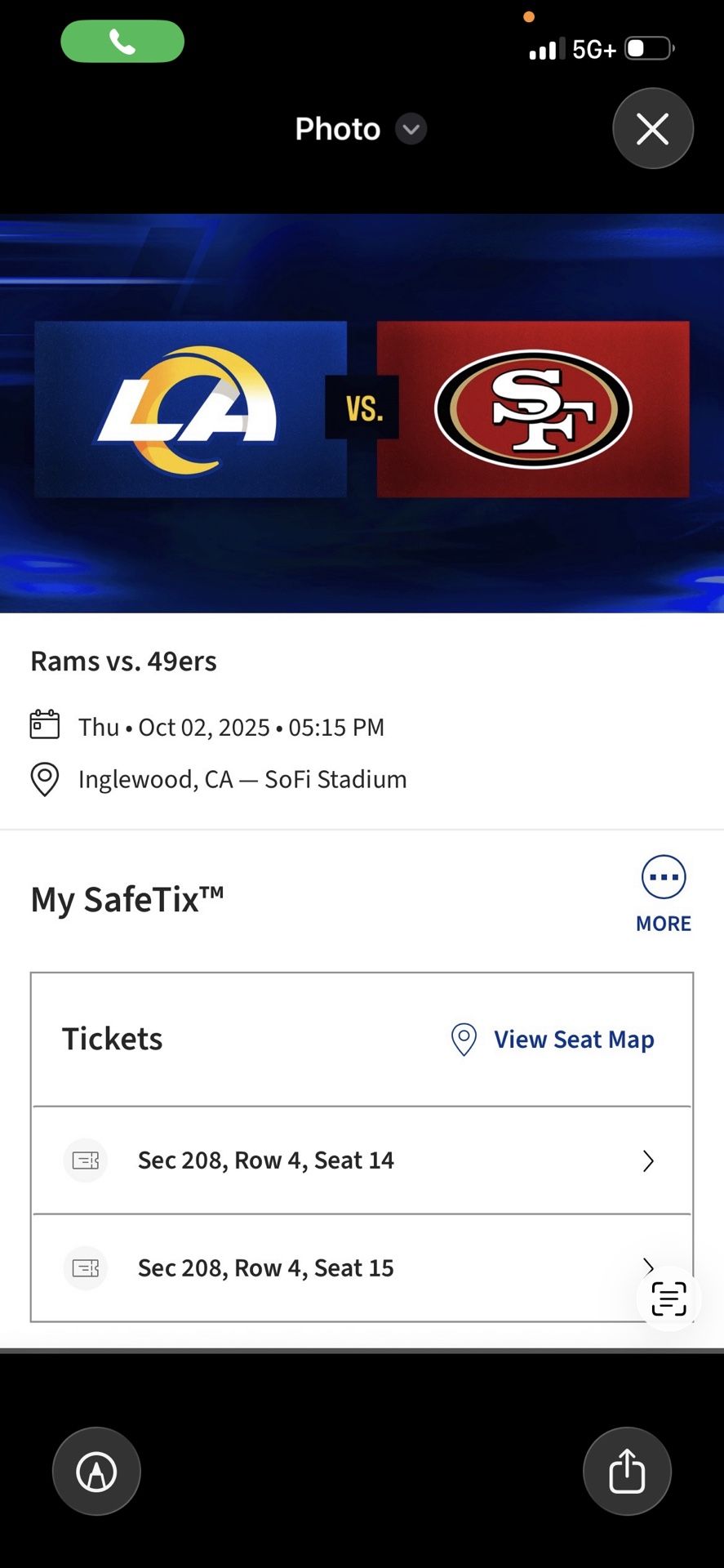Click the View Seat Map link

574,1040
